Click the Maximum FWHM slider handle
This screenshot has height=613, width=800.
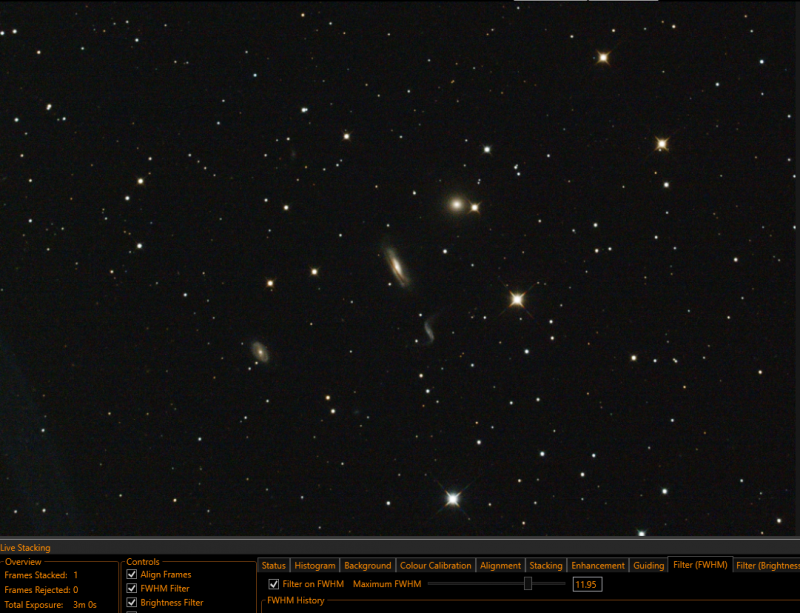[528, 584]
